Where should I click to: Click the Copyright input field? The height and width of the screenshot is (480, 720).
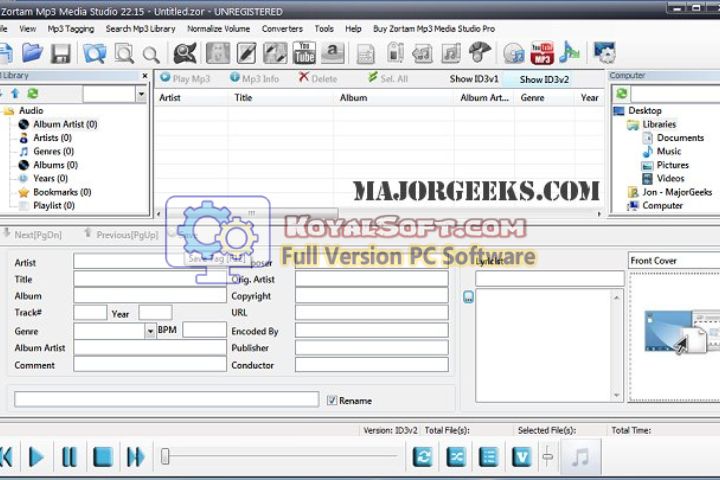pyautogui.click(x=371, y=295)
